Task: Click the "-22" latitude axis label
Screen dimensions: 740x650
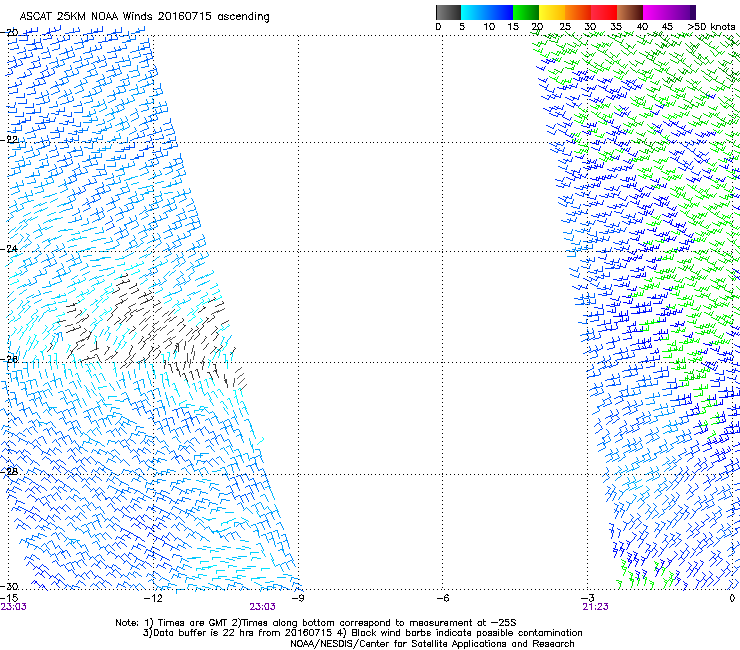Action: pyautogui.click(x=9, y=140)
